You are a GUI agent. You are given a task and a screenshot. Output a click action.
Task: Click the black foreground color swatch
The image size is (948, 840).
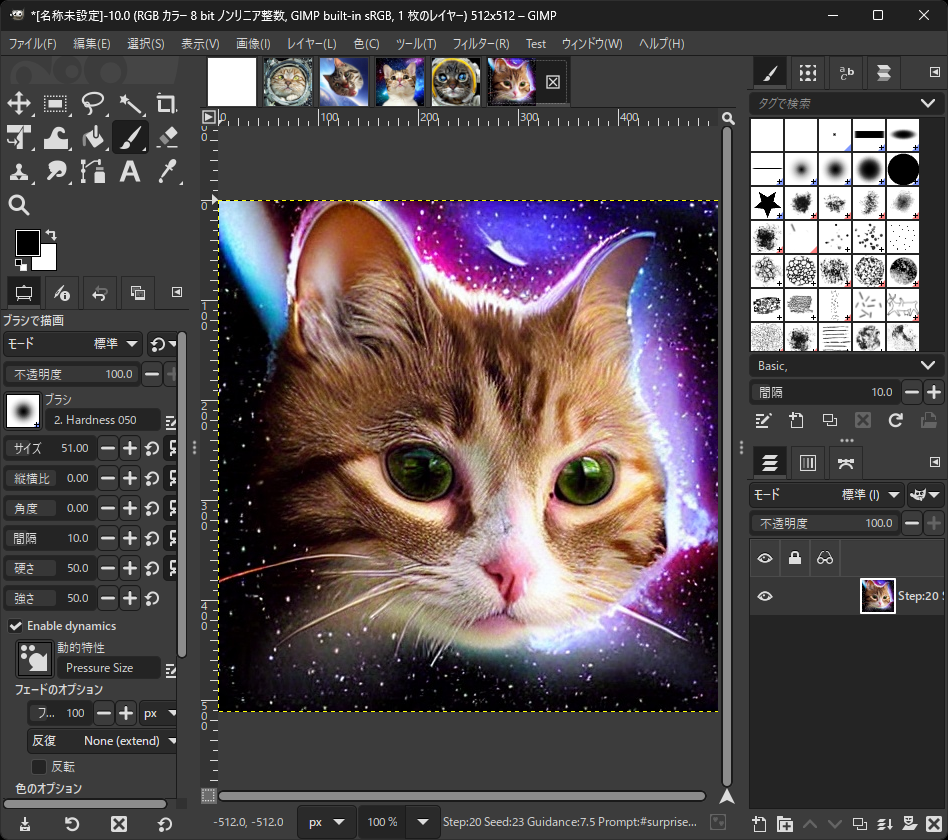[x=27, y=242]
